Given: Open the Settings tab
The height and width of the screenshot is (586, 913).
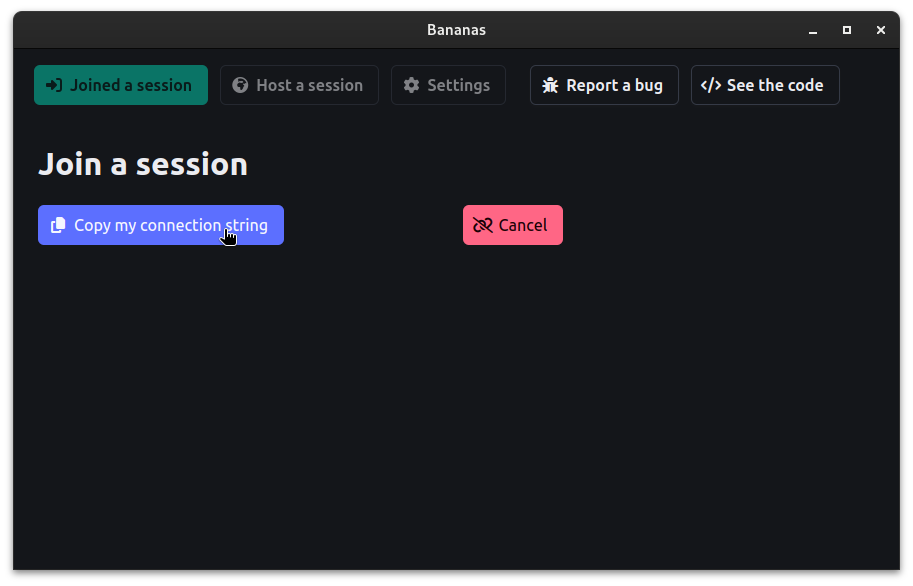Looking at the screenshot, I should pyautogui.click(x=448, y=85).
